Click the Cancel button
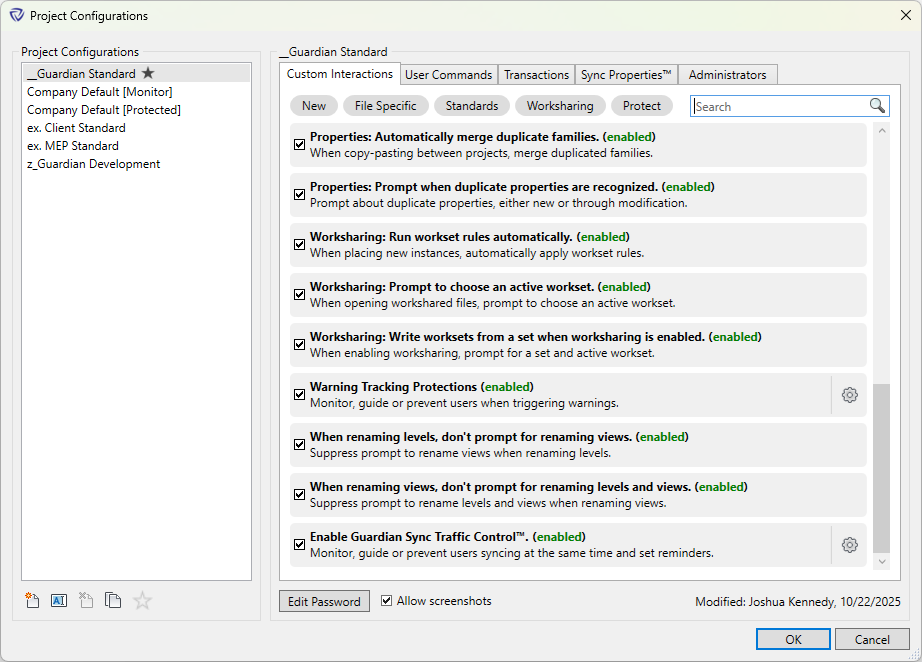 [872, 639]
